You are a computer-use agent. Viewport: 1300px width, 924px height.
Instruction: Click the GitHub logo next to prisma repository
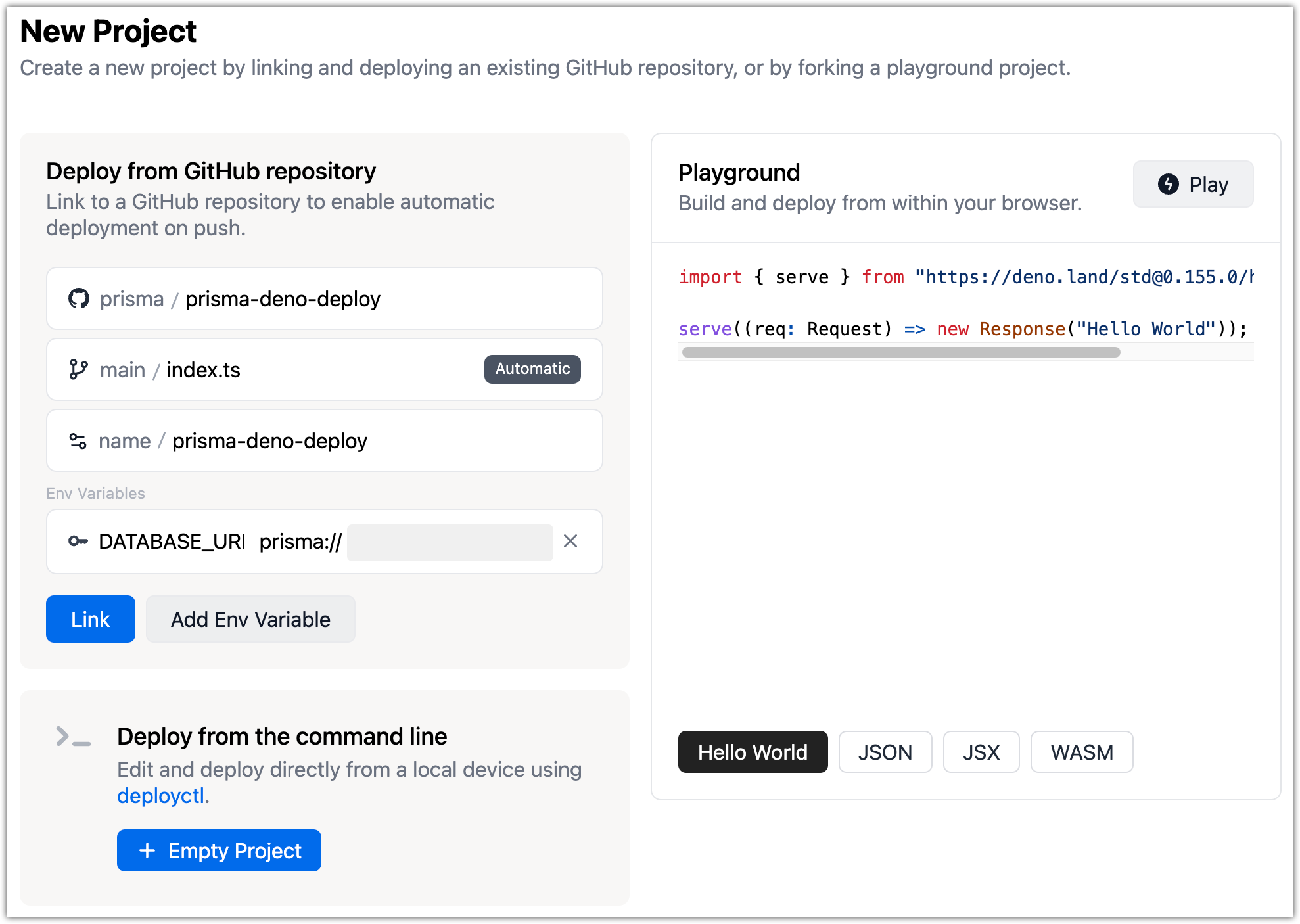coord(79,298)
